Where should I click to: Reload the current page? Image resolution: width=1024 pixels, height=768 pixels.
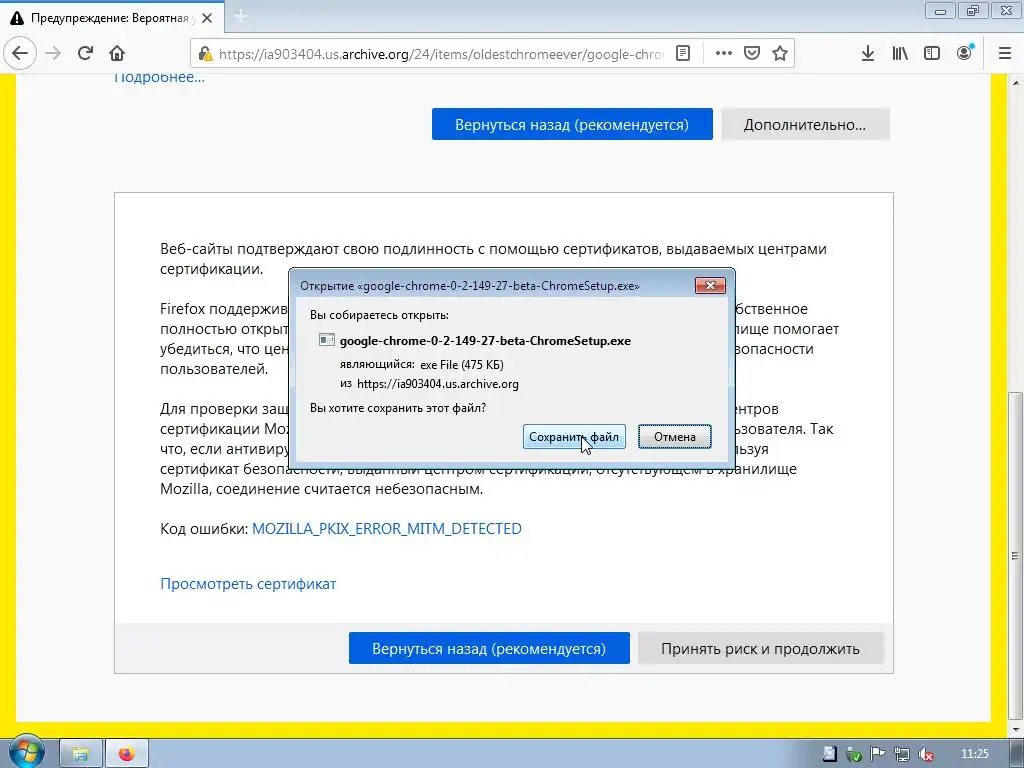click(x=85, y=53)
